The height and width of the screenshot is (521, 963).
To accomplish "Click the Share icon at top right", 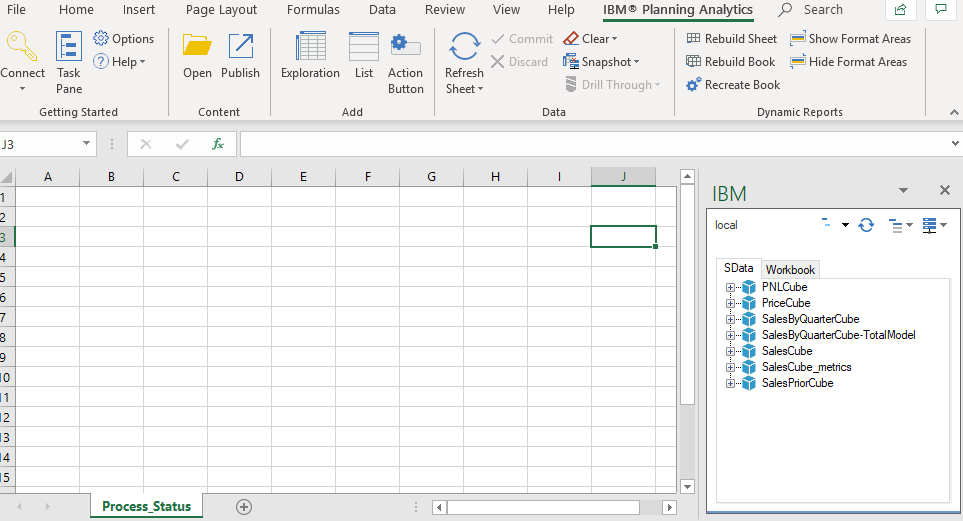I will pos(901,9).
